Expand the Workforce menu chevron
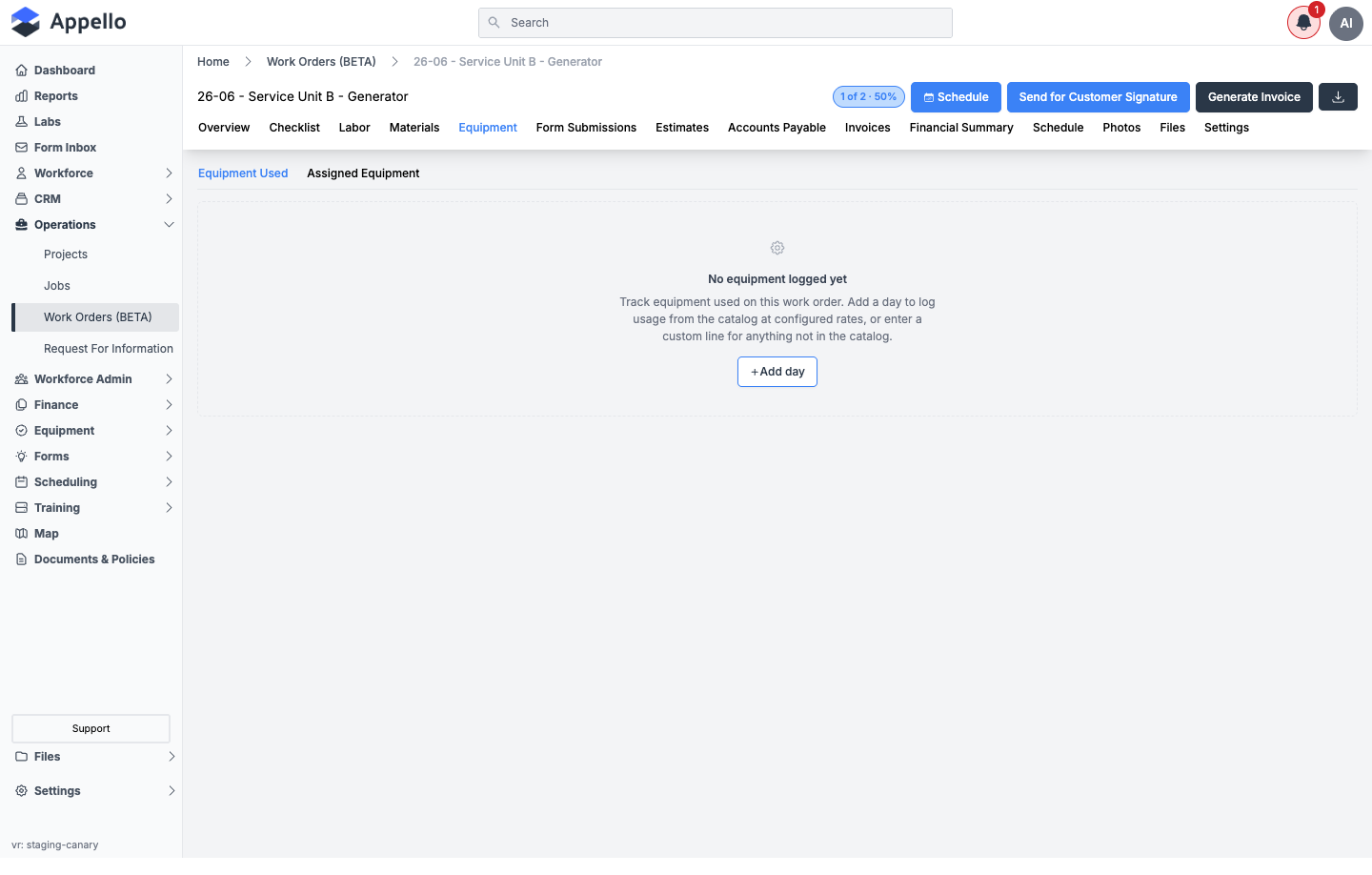The width and height of the screenshot is (1372, 875). pyautogui.click(x=169, y=173)
